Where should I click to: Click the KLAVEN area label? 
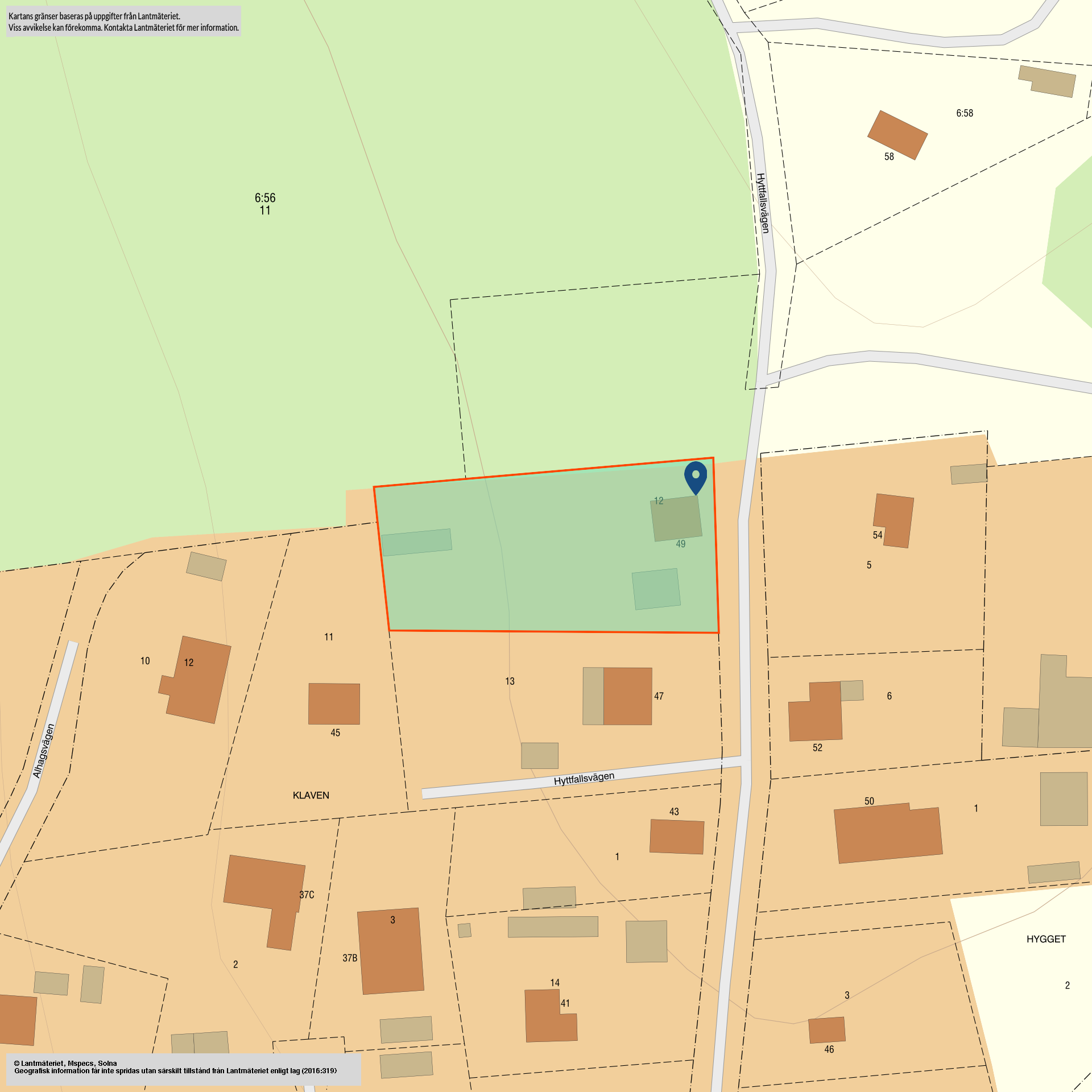coord(311,795)
